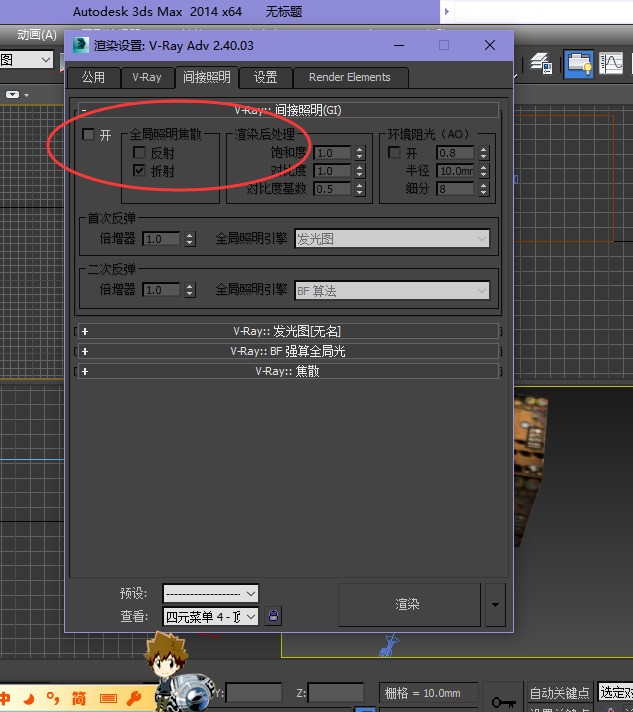The height and width of the screenshot is (712, 633).
Task: Uncheck the 折射 caustics checkbox
Action: tap(139, 171)
